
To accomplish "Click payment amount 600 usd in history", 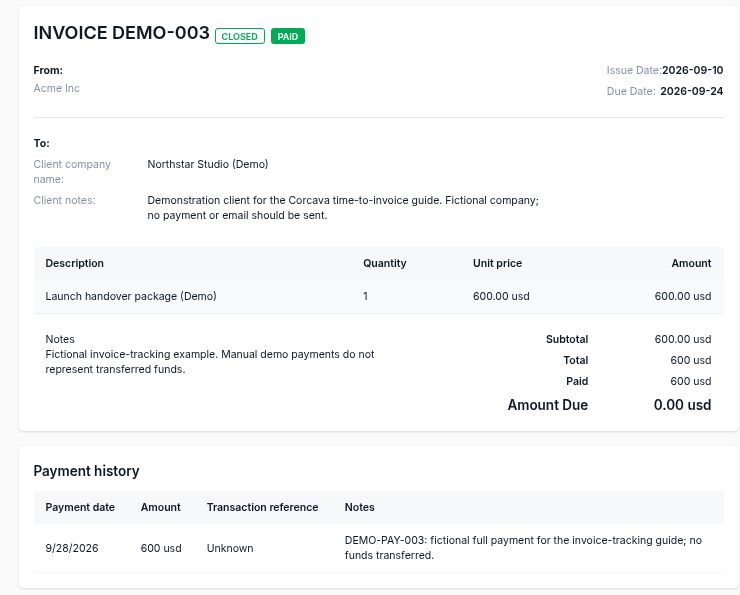I will pyautogui.click(x=161, y=548).
